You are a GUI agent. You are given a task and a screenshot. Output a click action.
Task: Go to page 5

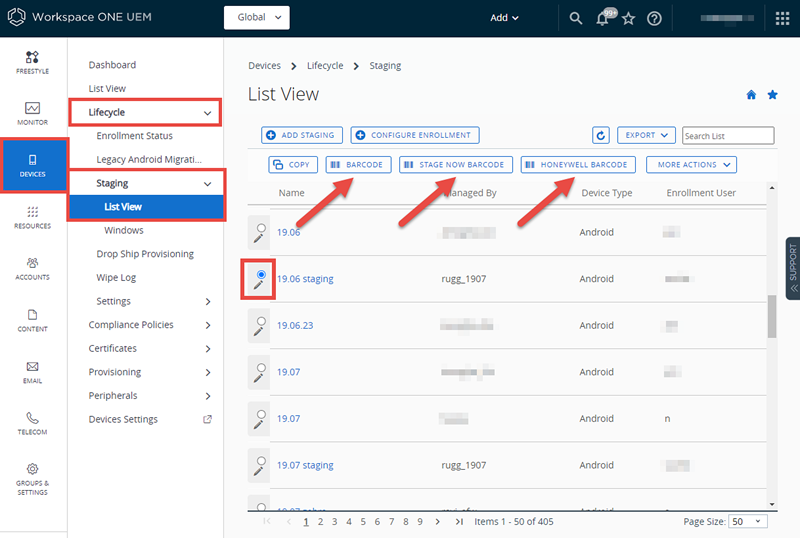(363, 522)
